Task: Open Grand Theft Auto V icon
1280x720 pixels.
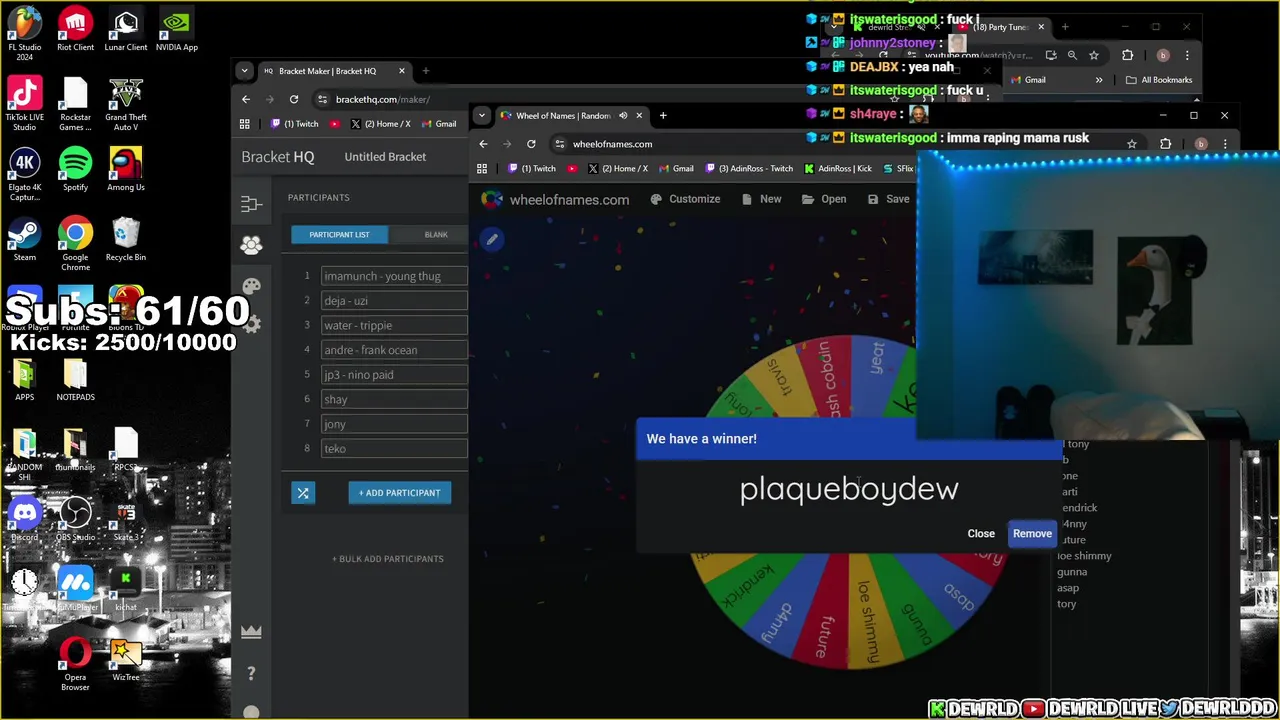Action: click(126, 104)
